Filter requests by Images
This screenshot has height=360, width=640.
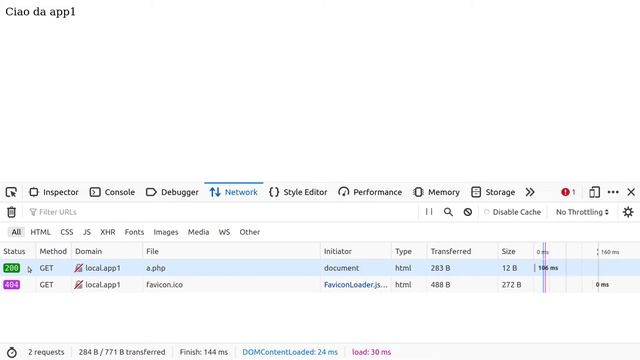tap(166, 232)
